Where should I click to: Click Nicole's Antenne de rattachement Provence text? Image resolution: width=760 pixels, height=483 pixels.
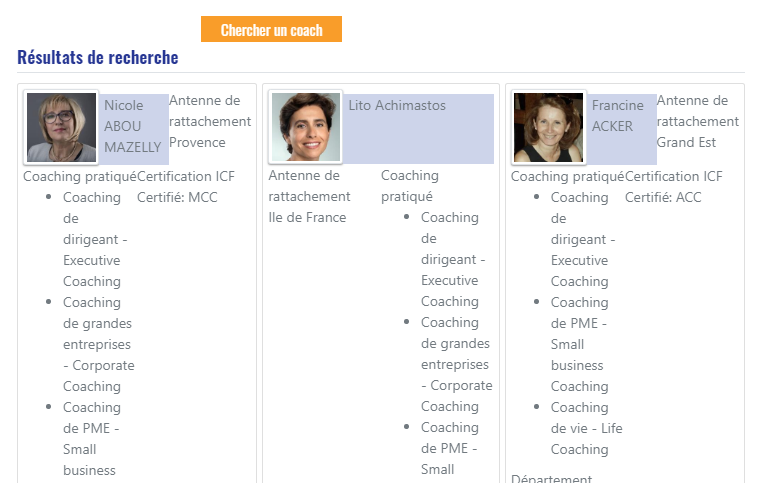[210, 122]
